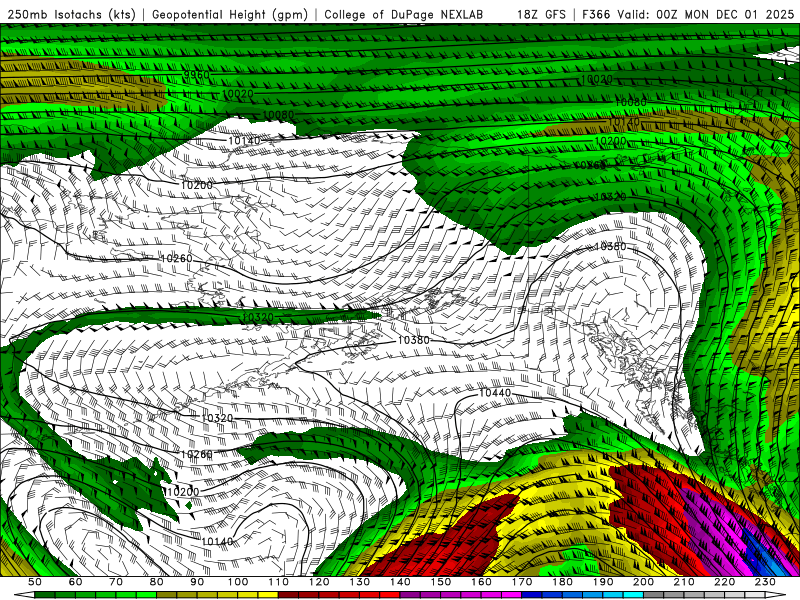This screenshot has width=800, height=600.
Task: Click the 150 value on the color scale
Action: (x=441, y=582)
